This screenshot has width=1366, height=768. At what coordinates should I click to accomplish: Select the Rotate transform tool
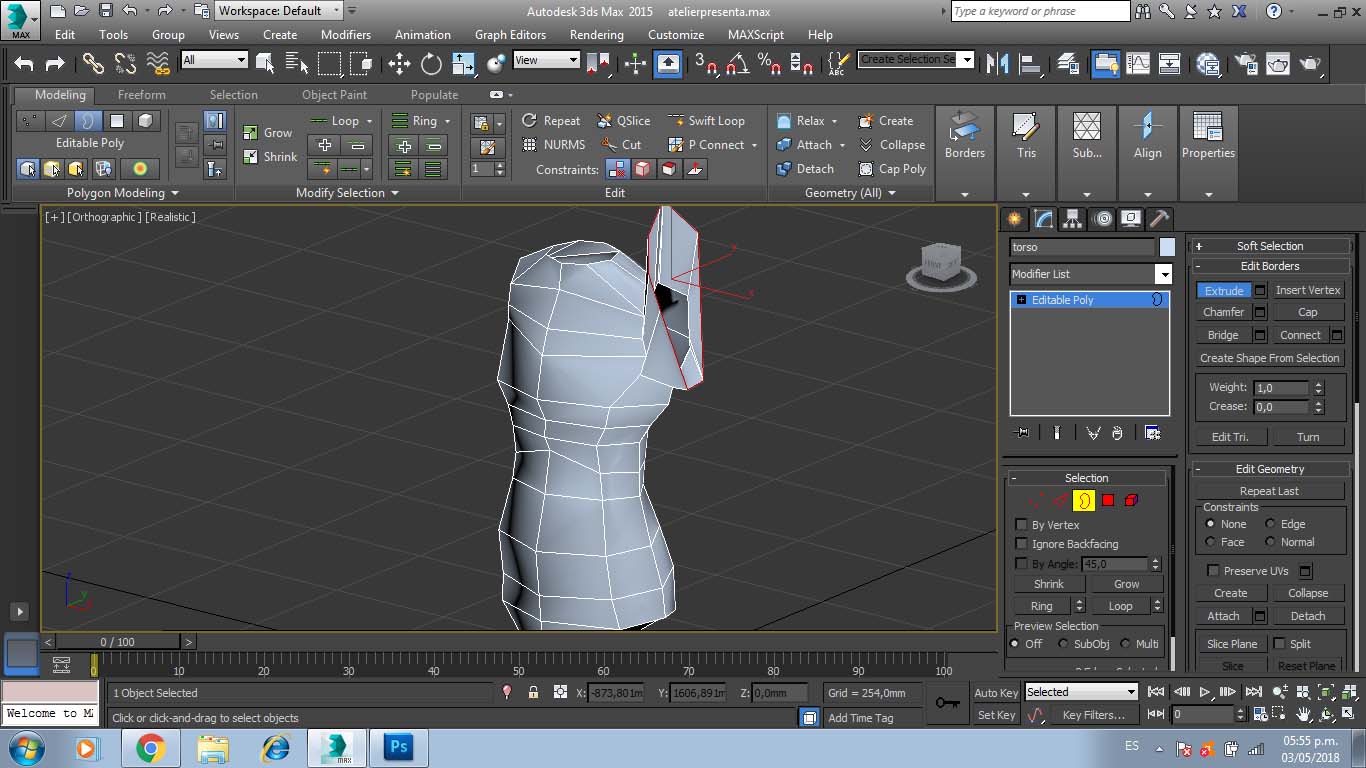point(431,64)
